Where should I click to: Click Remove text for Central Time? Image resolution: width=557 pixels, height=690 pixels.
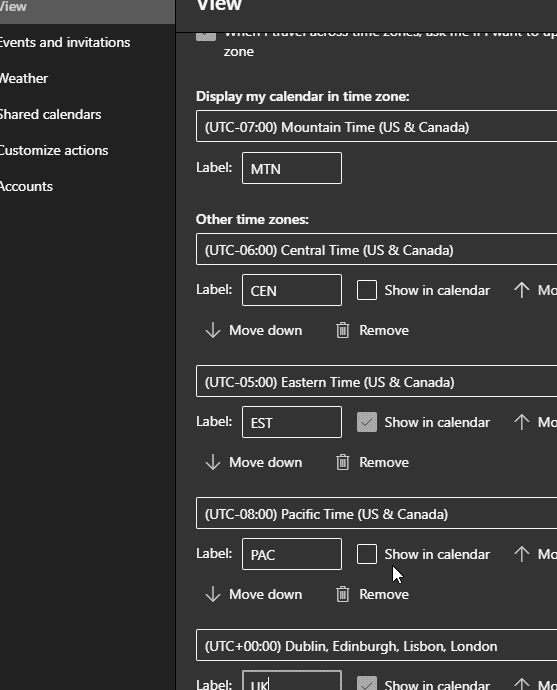[384, 330]
